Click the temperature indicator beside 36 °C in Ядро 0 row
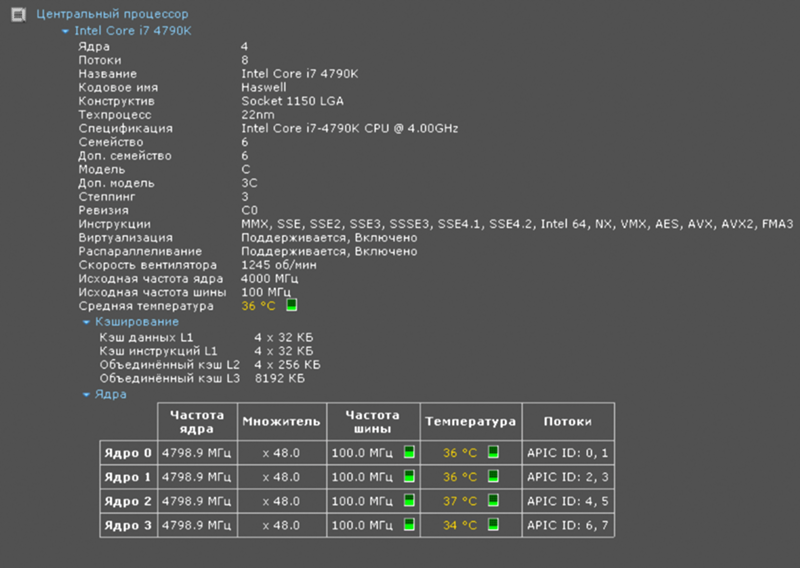 (x=493, y=452)
